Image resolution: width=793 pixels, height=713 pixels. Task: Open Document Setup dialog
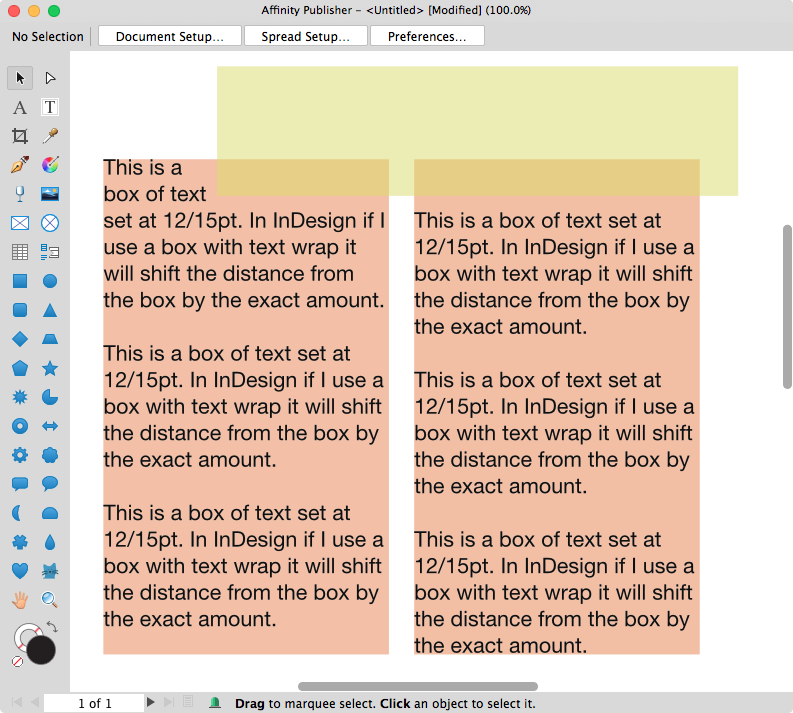point(169,37)
